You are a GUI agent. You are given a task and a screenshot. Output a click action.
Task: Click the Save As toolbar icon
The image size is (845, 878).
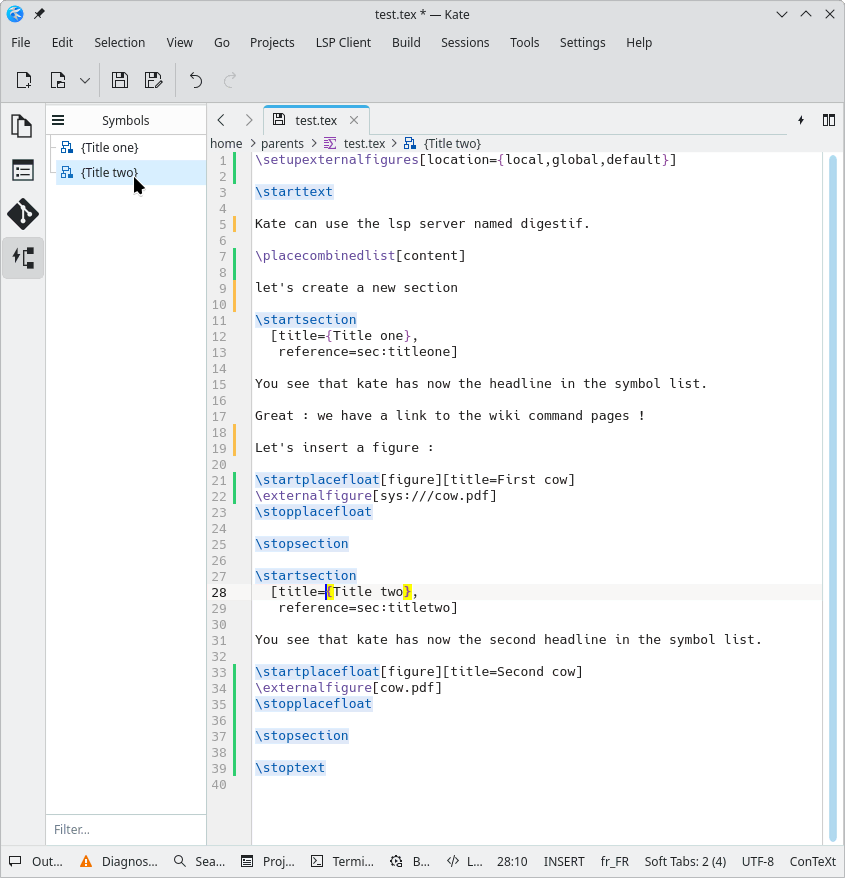(x=153, y=81)
